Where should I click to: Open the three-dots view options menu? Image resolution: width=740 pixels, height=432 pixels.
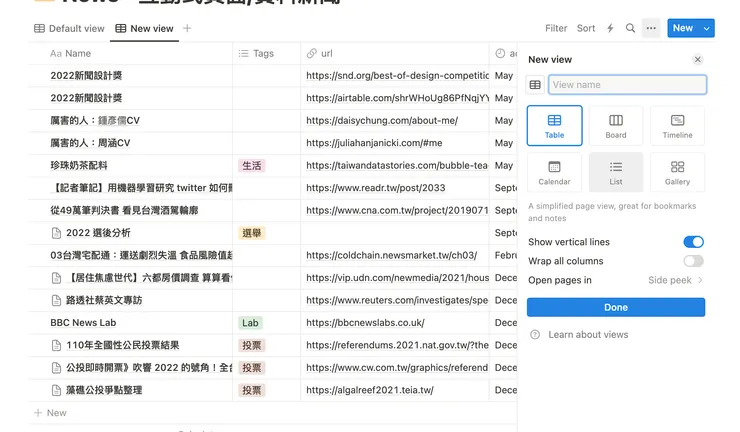(651, 28)
